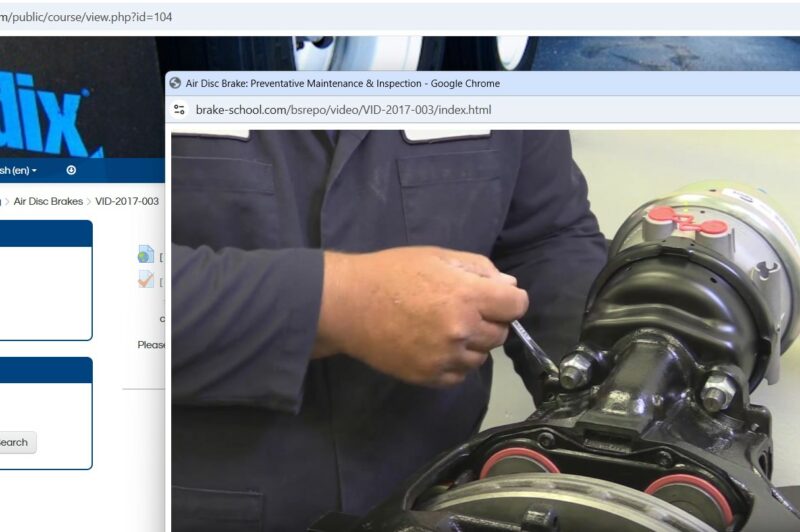Click the main window address bar with view.php?id=104
This screenshot has height=532, width=800.
click(86, 17)
